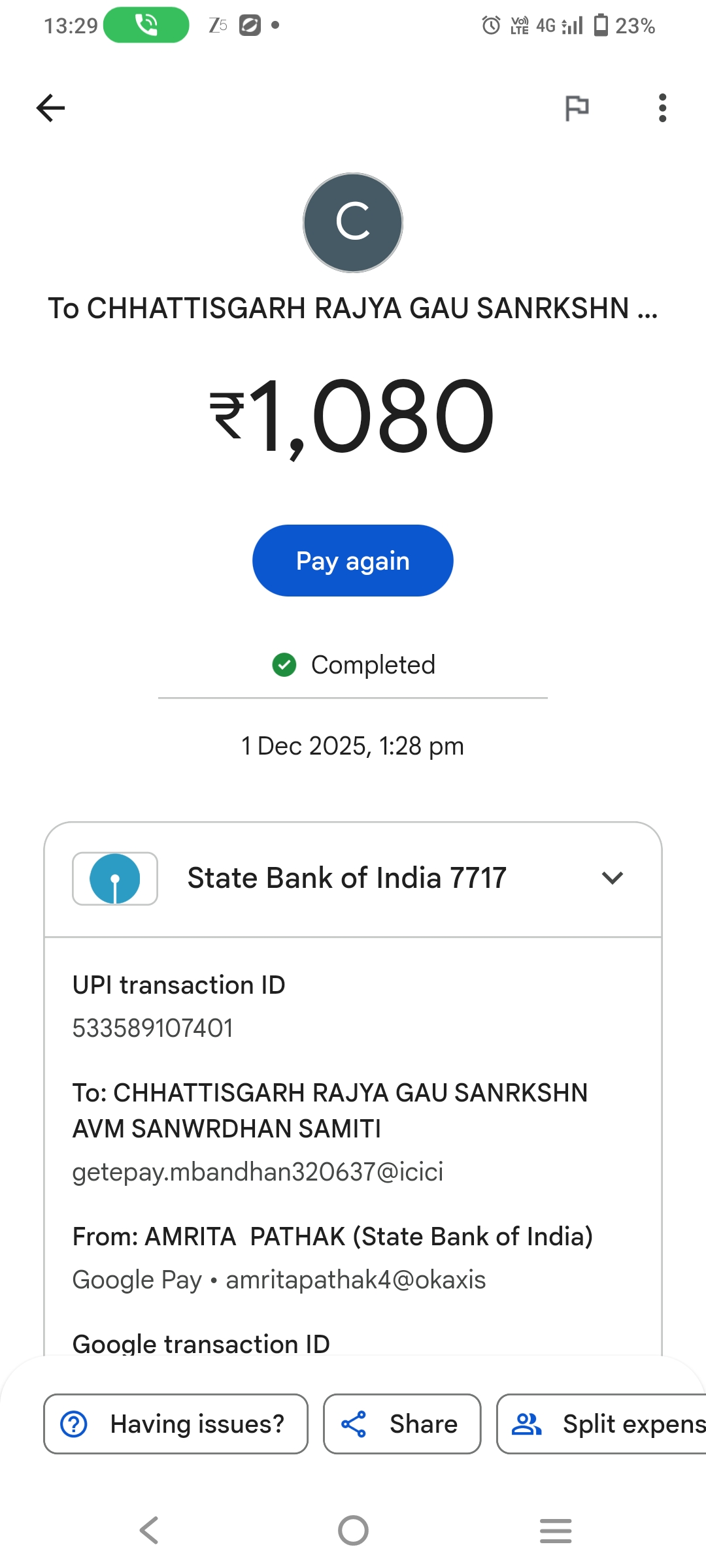Image resolution: width=706 pixels, height=1568 pixels.
Task: Tap the truncated recipient name heading
Action: coord(353,308)
